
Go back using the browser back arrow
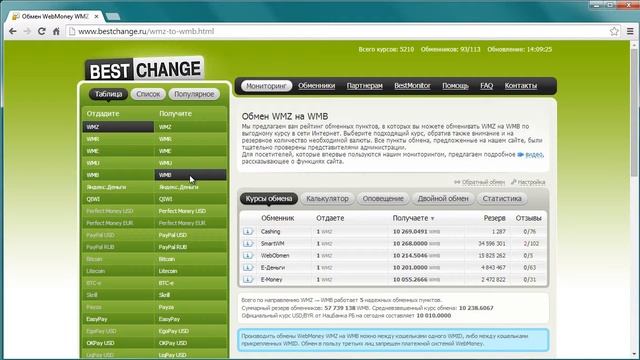(13, 31)
